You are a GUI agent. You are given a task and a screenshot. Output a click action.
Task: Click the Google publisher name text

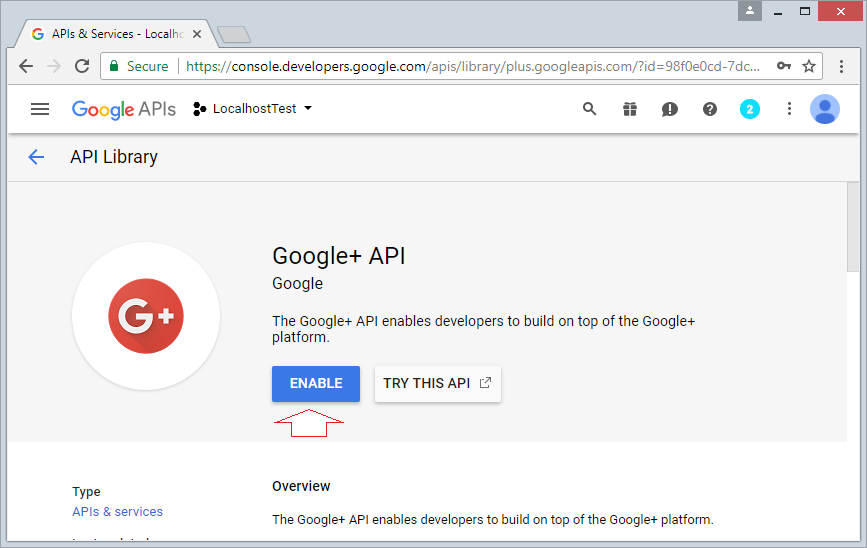coord(297,284)
